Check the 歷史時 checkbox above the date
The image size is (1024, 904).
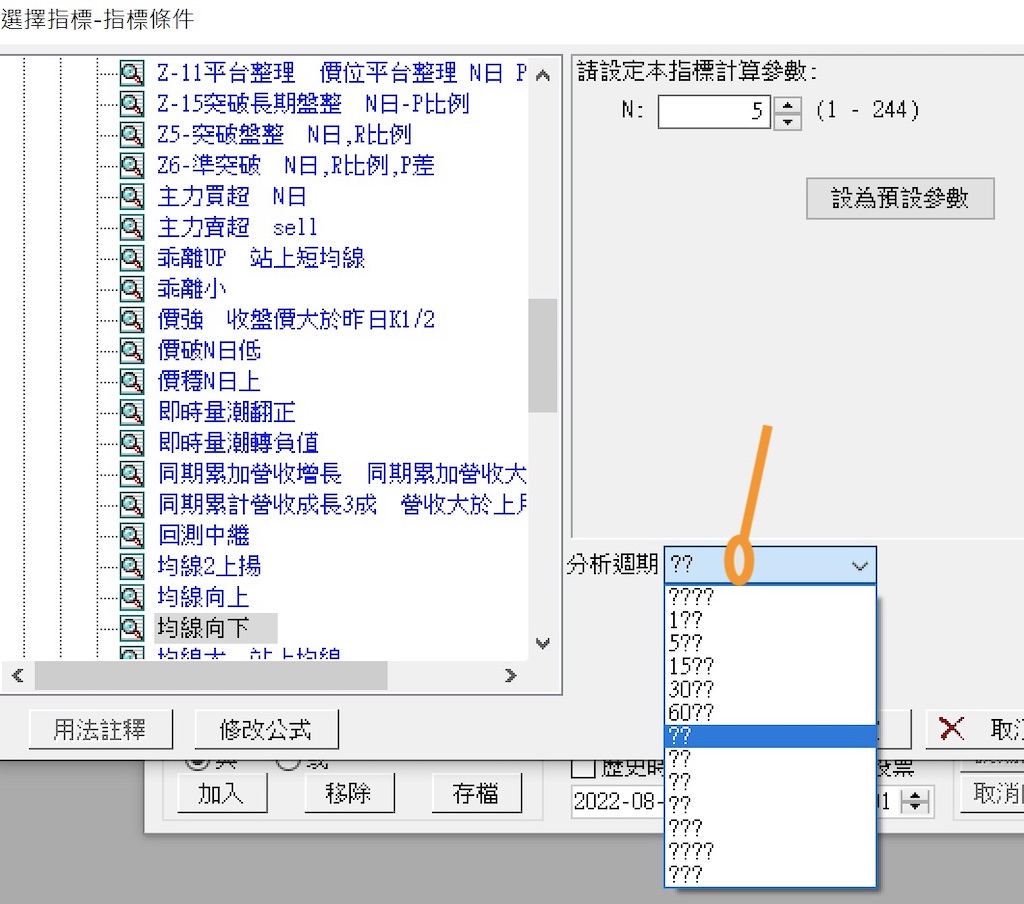[x=583, y=768]
